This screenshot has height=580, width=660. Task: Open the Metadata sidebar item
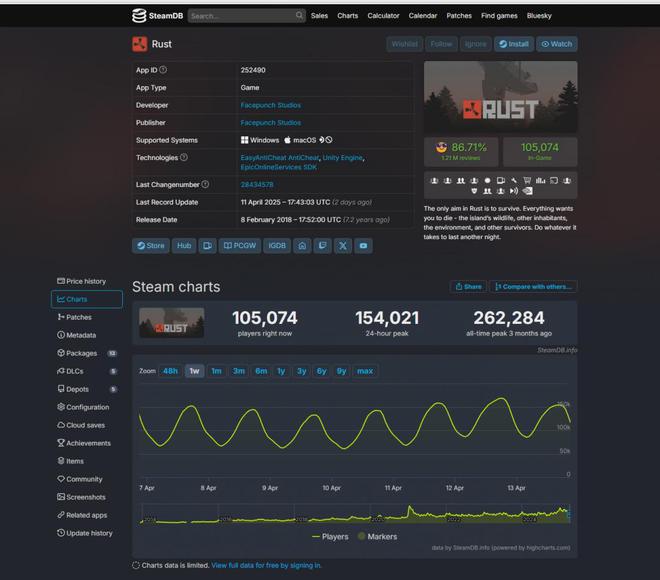(86, 335)
